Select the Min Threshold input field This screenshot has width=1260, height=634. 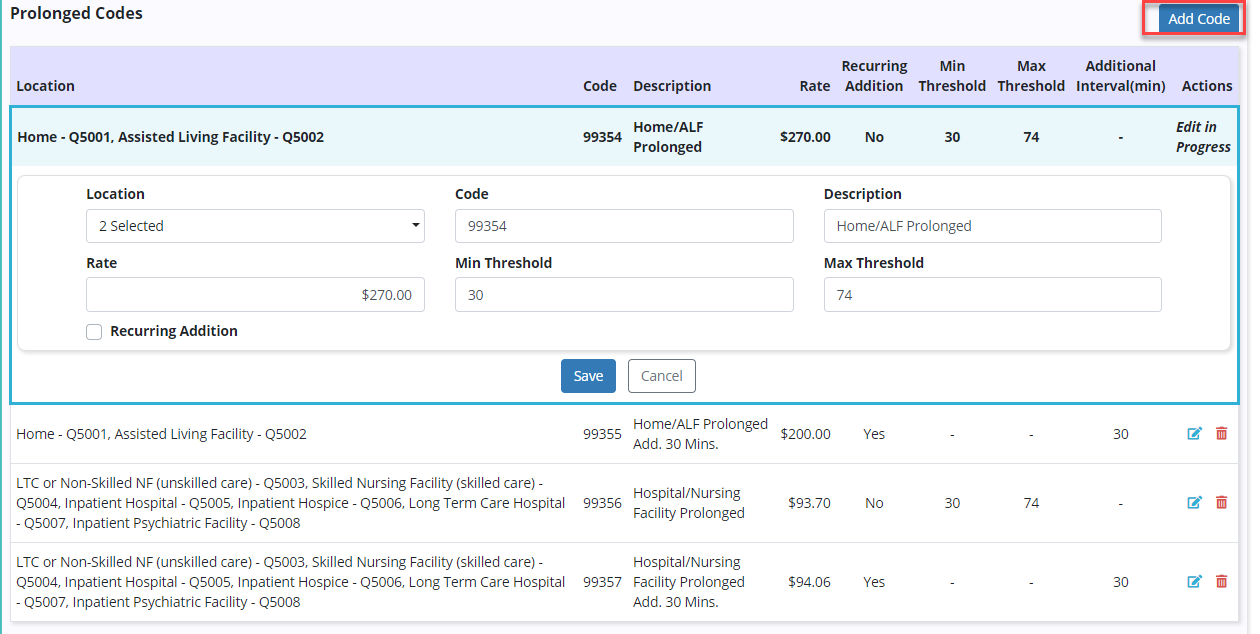(x=624, y=295)
